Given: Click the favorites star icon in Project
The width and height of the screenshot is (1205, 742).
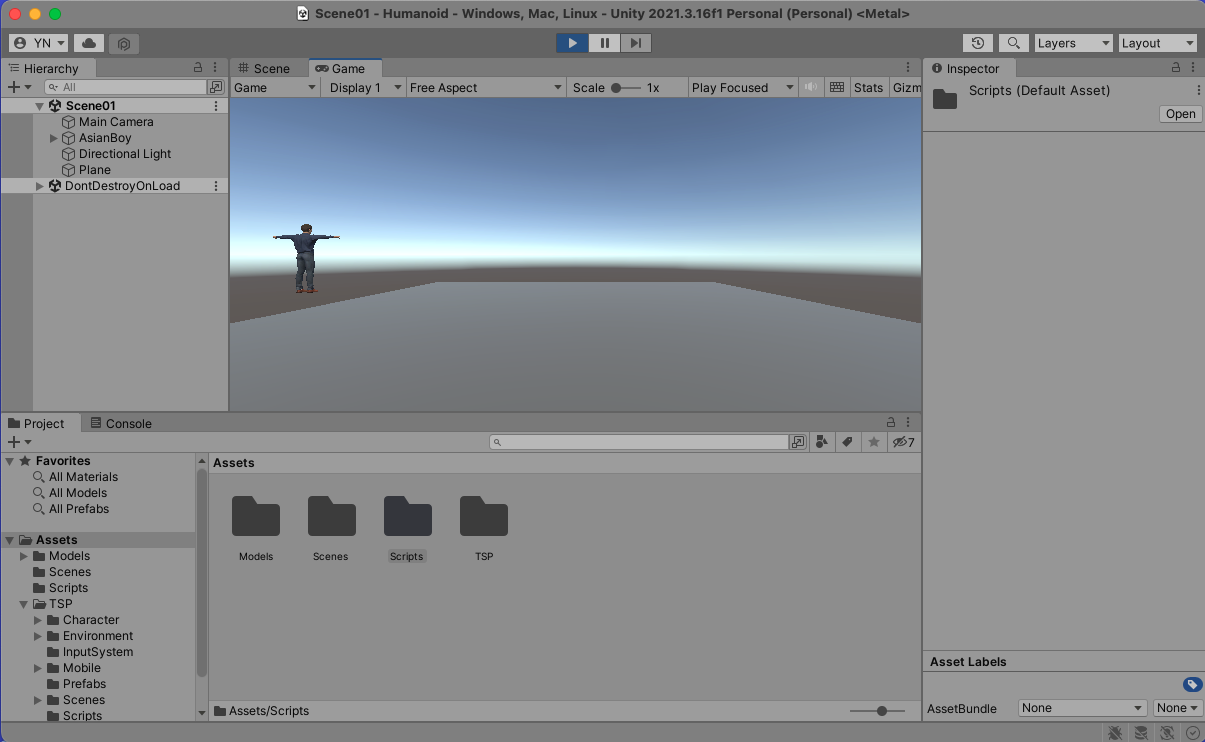Looking at the screenshot, I should [874, 442].
